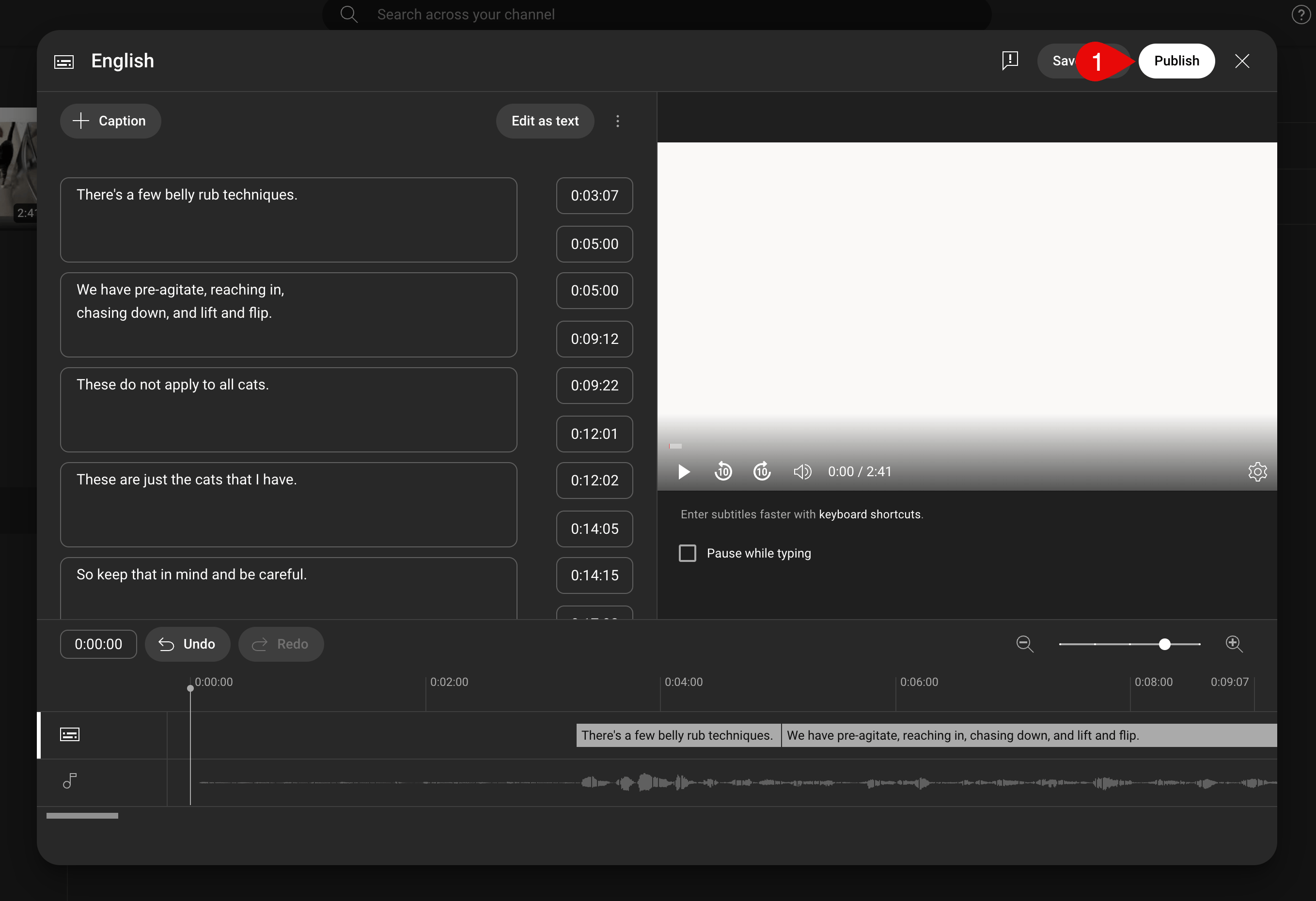Send feedback via exclamation icon
The width and height of the screenshot is (1316, 901).
[x=1010, y=61]
